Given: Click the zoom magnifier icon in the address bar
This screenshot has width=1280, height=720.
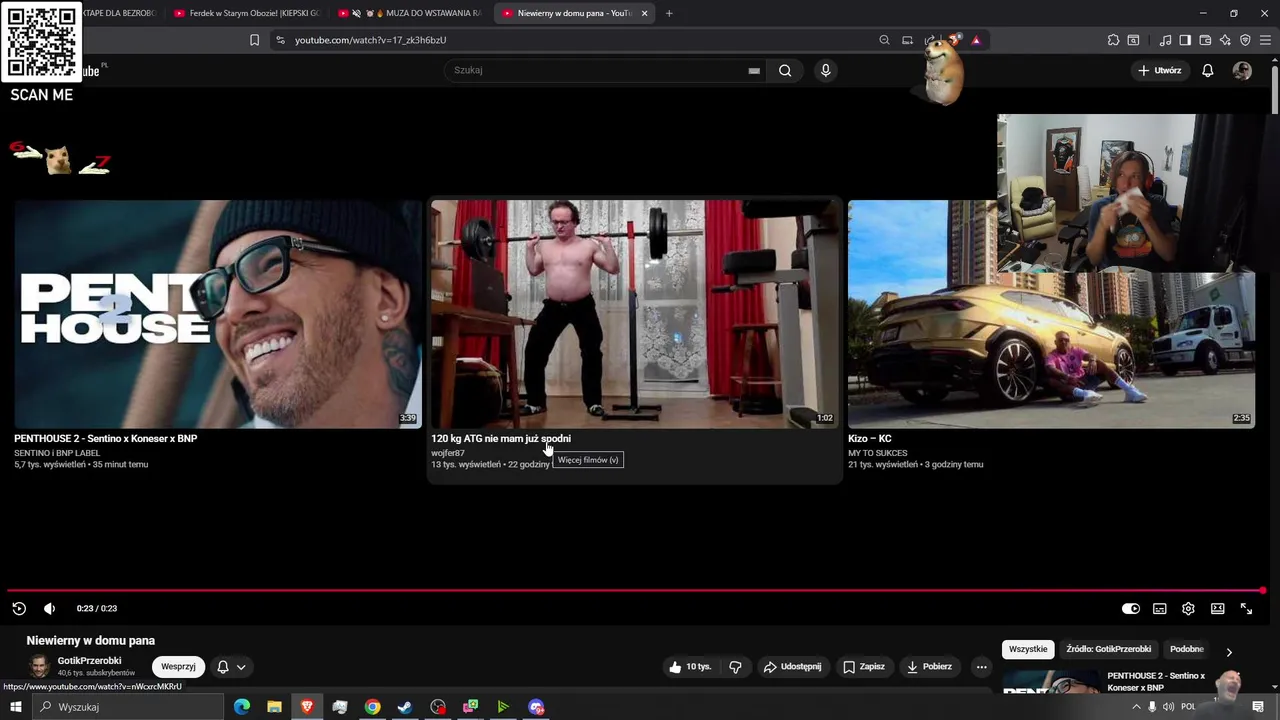Looking at the screenshot, I should [884, 40].
